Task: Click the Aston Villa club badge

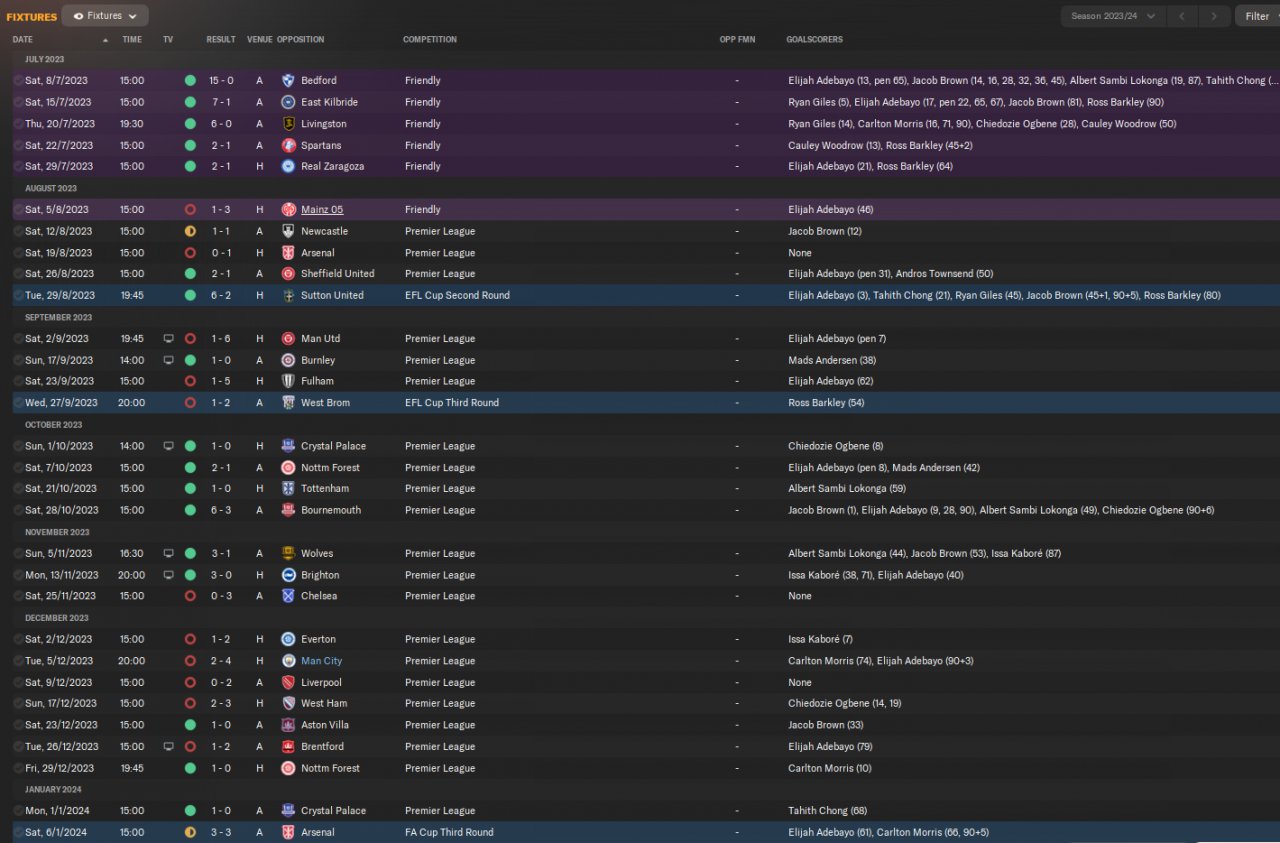Action: tap(288, 725)
